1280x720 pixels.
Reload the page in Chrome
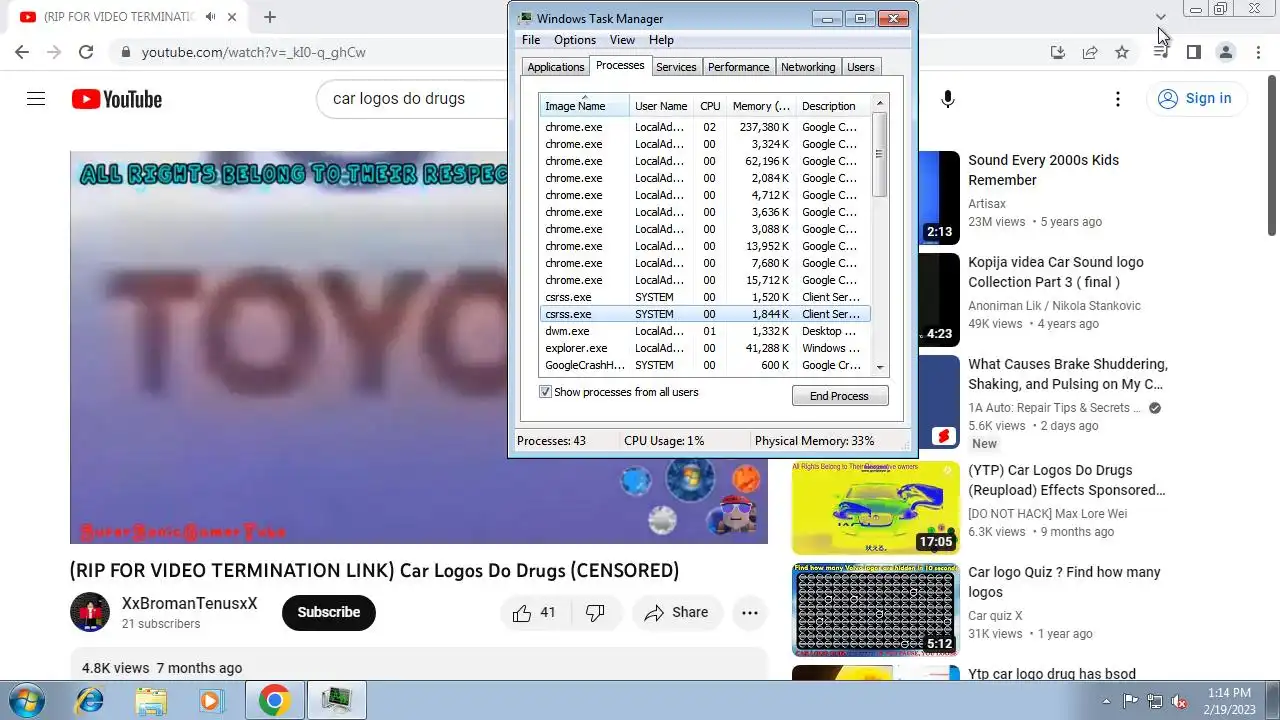(86, 52)
